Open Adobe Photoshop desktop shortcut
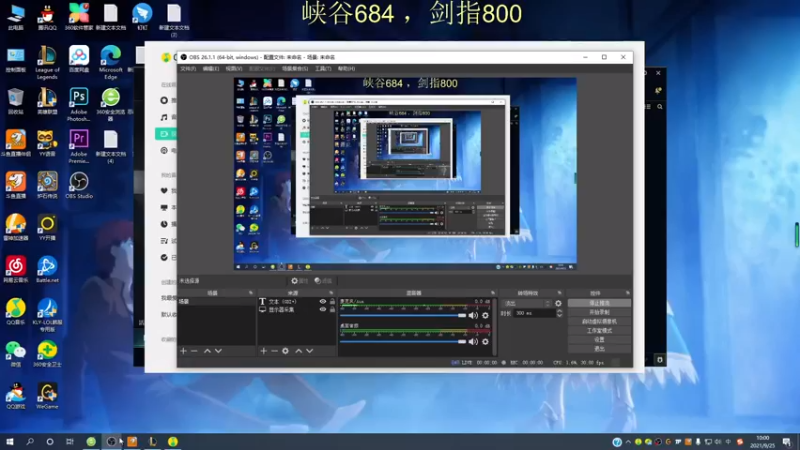Screen dimensions: 800x450 [79, 105]
